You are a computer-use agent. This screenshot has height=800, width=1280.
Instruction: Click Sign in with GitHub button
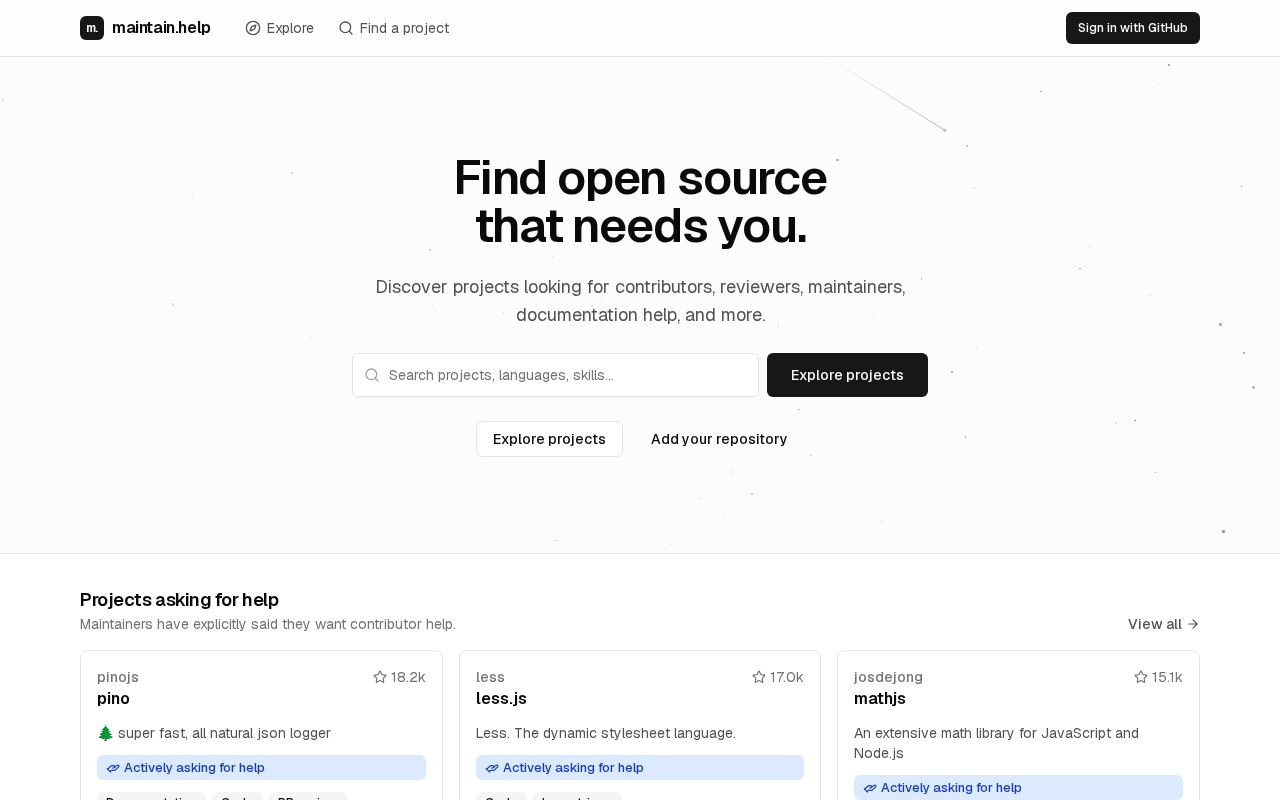click(x=1133, y=28)
